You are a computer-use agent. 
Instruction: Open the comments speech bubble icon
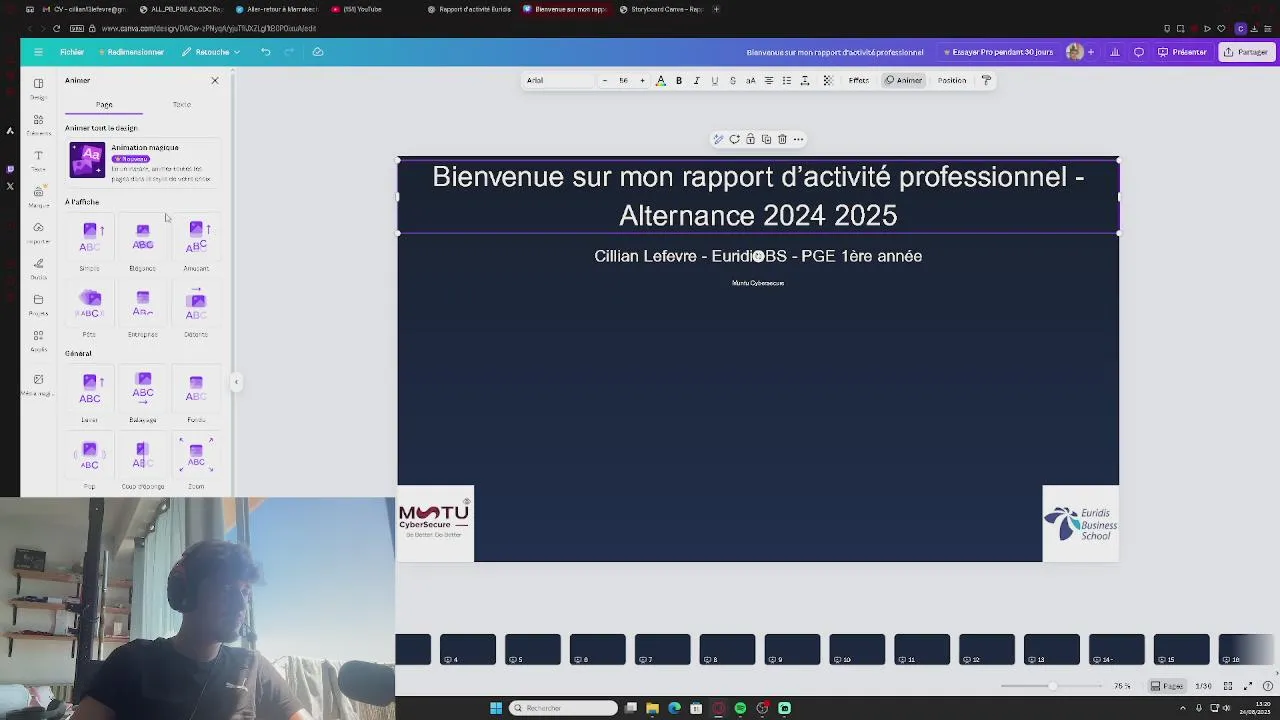click(x=1140, y=52)
